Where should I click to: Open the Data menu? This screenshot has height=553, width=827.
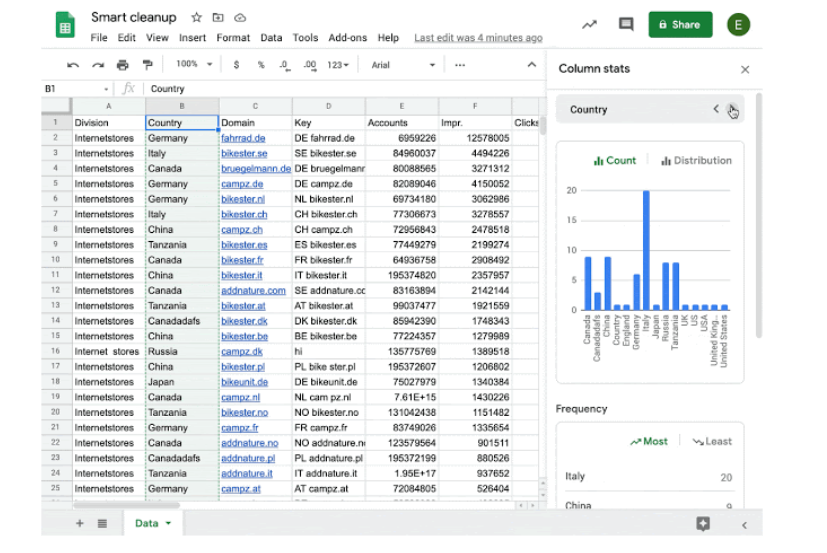point(271,37)
